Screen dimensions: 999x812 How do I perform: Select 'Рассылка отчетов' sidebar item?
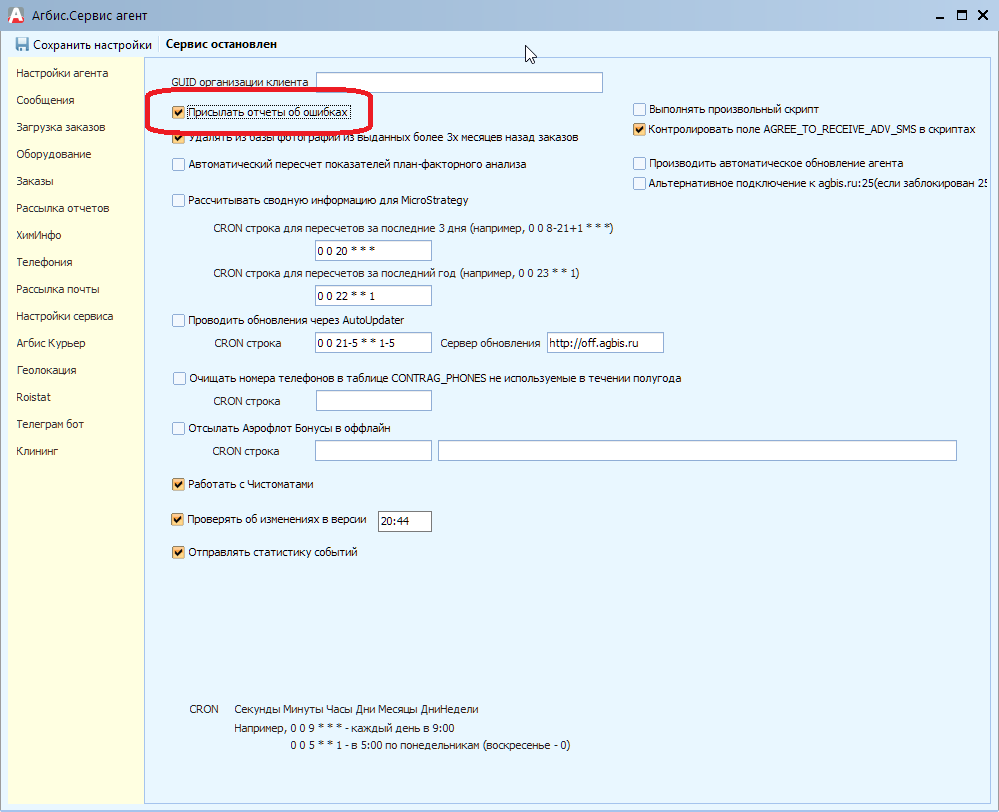(x=62, y=208)
